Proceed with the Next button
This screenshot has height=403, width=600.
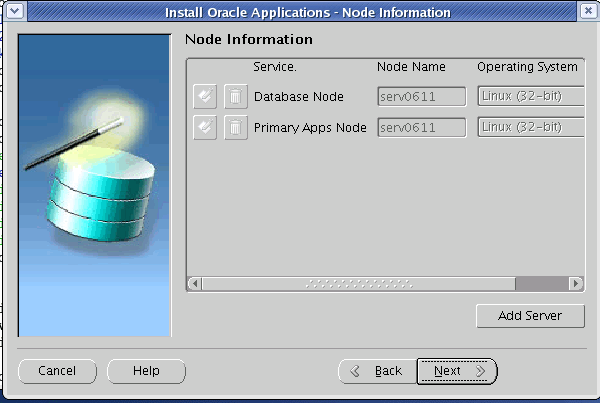tap(457, 371)
